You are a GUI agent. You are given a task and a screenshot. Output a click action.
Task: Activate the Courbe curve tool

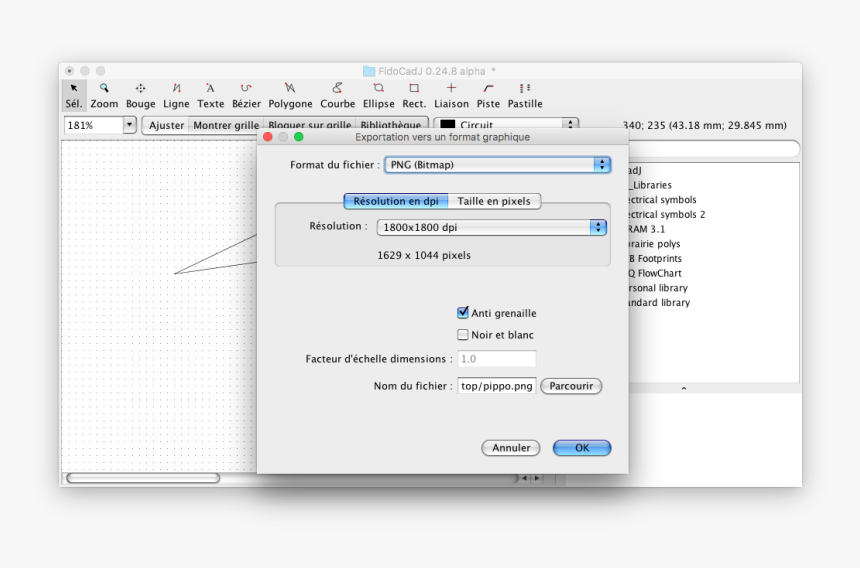click(x=337, y=95)
